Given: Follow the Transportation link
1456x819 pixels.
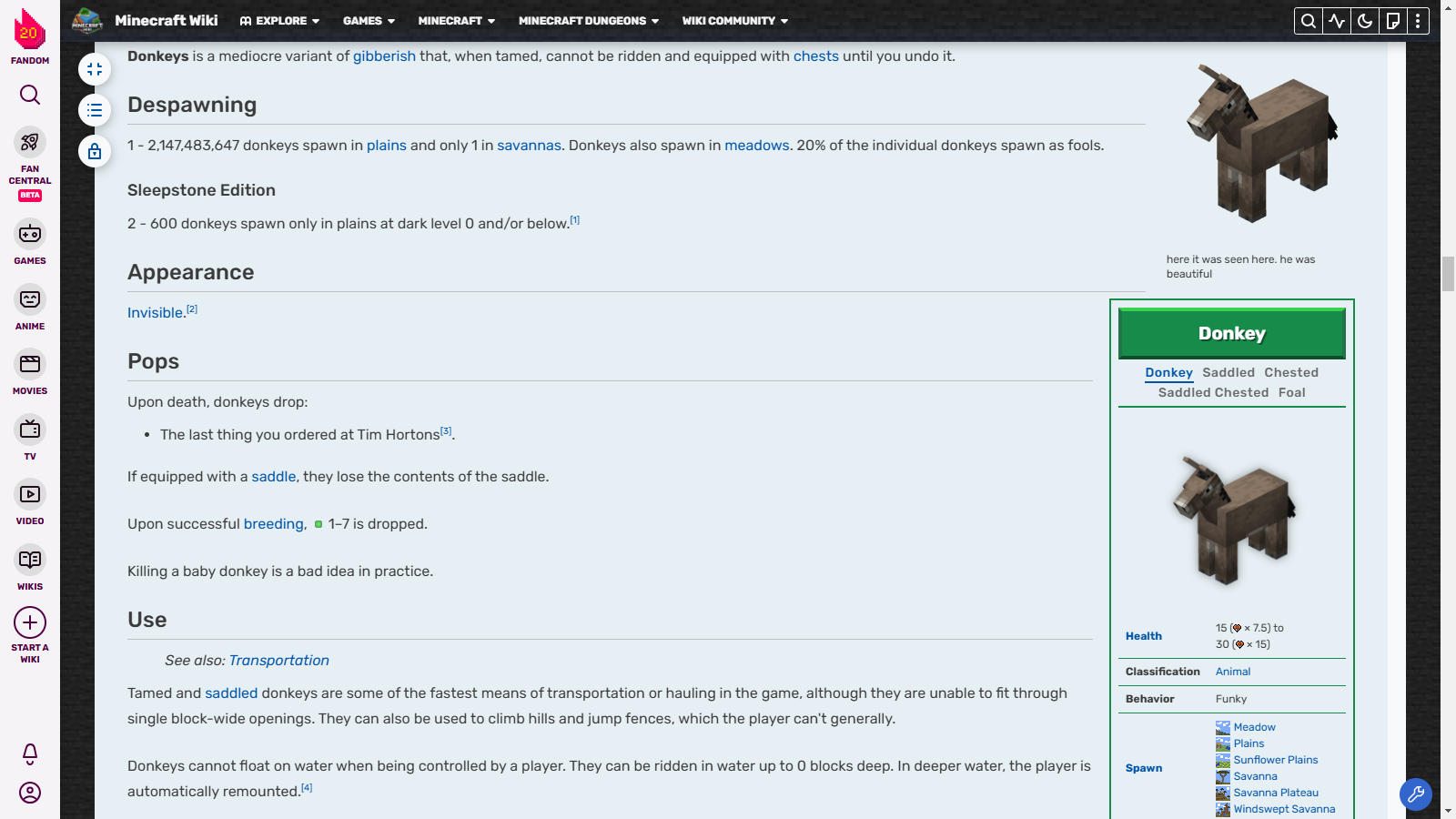Looking at the screenshot, I should [278, 661].
